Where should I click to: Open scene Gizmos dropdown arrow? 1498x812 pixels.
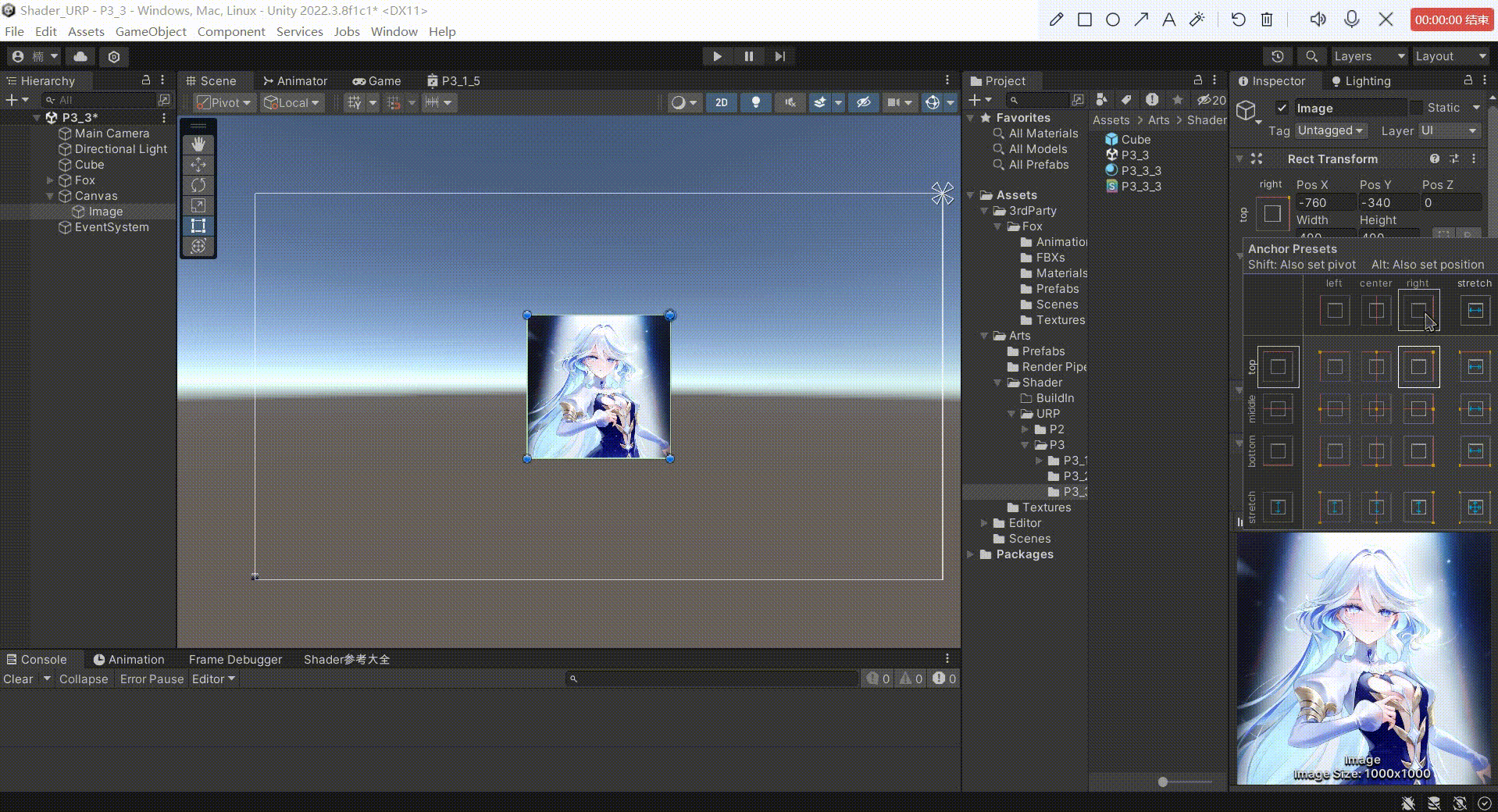coord(951,102)
